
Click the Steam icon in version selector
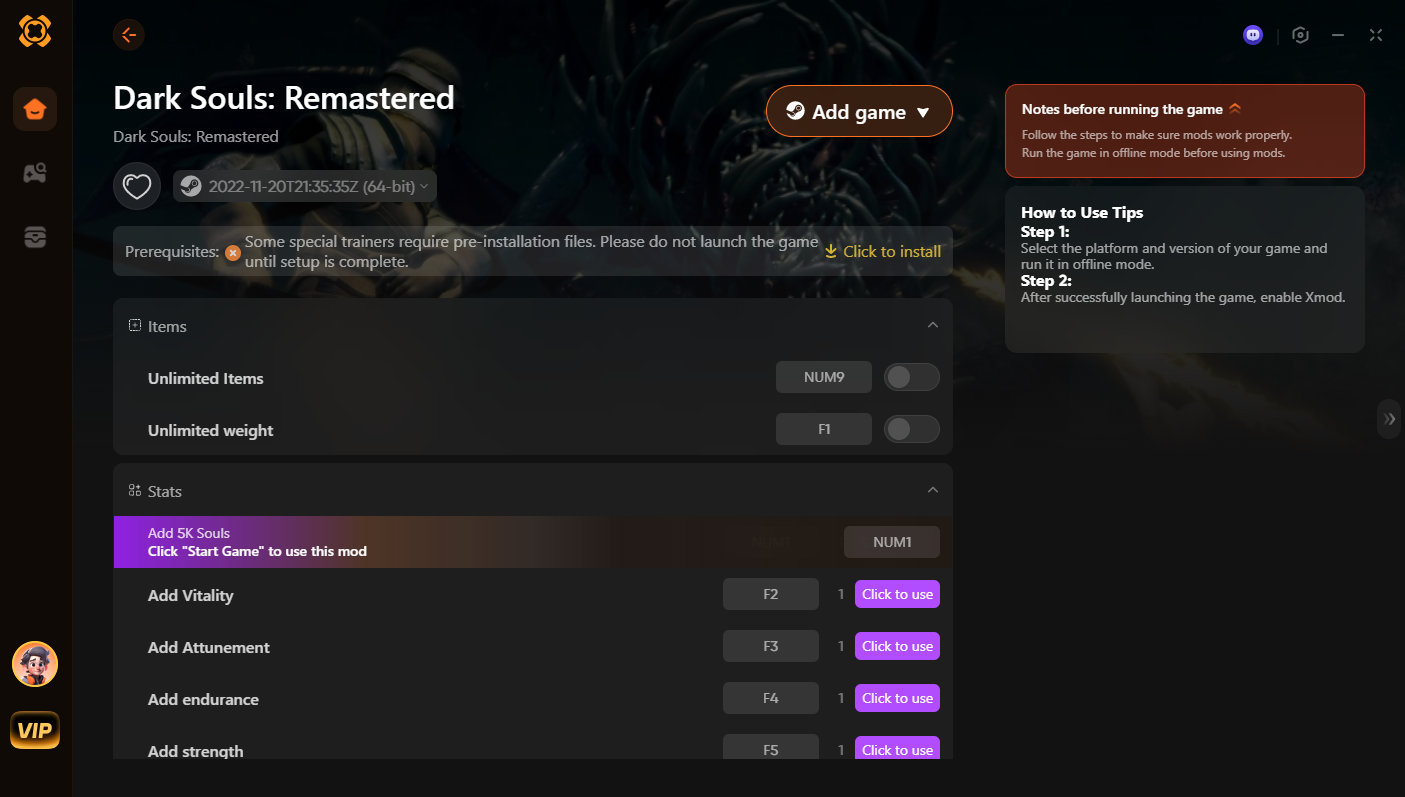[191, 186]
